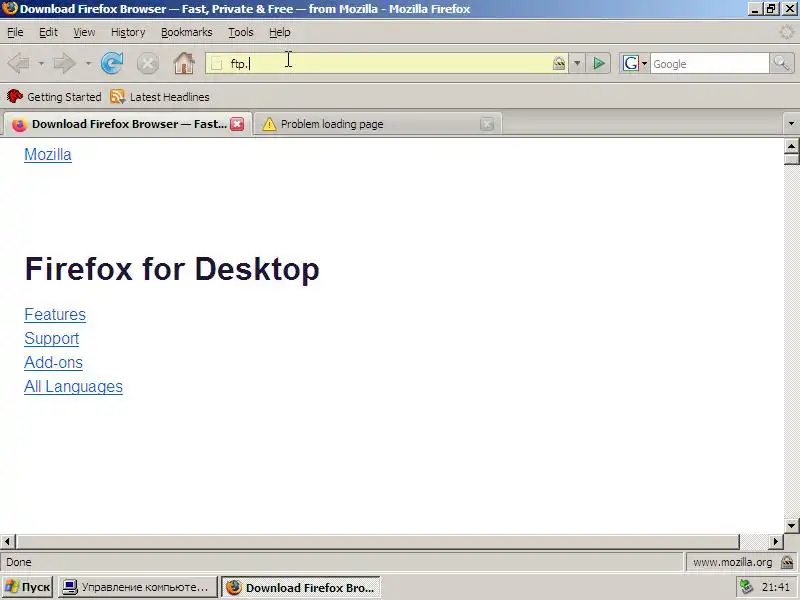Open the Bookmarks menu

tap(187, 32)
